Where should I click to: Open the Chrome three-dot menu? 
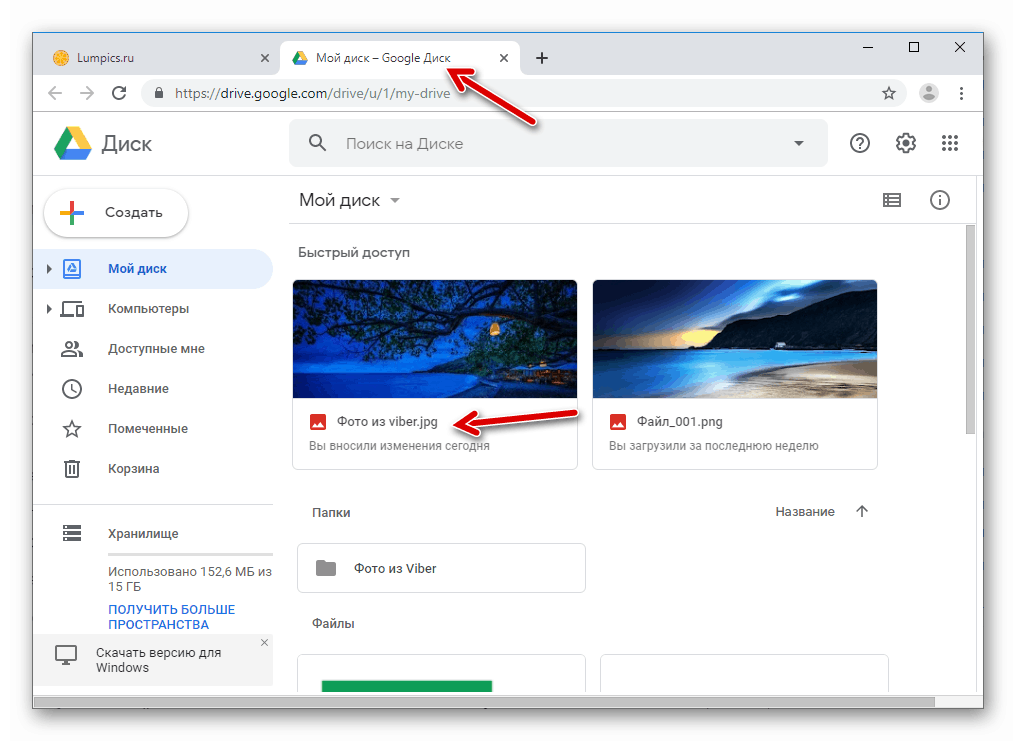(962, 93)
